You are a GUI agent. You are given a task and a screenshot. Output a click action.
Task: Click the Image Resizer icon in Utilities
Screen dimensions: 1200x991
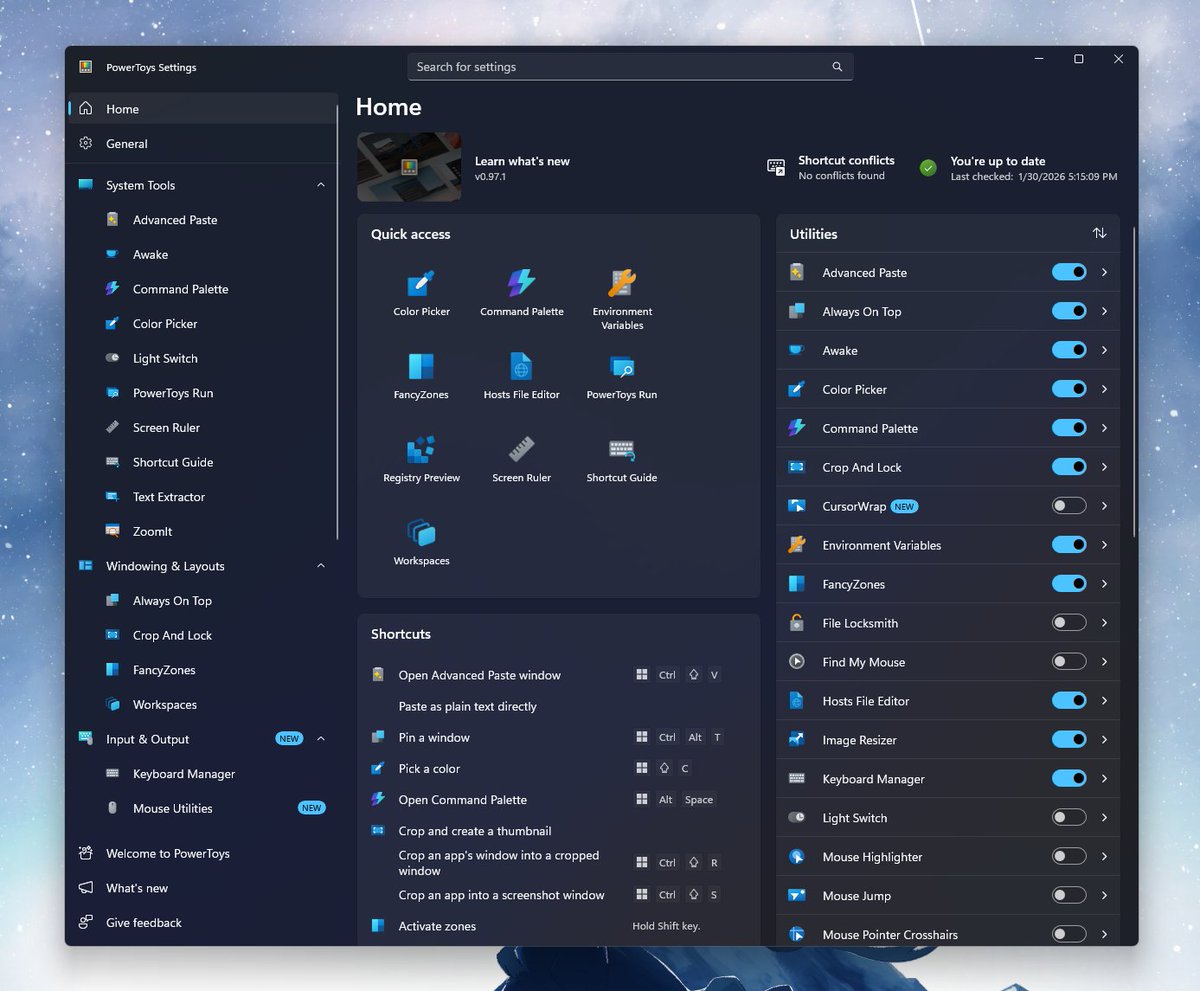[797, 740]
